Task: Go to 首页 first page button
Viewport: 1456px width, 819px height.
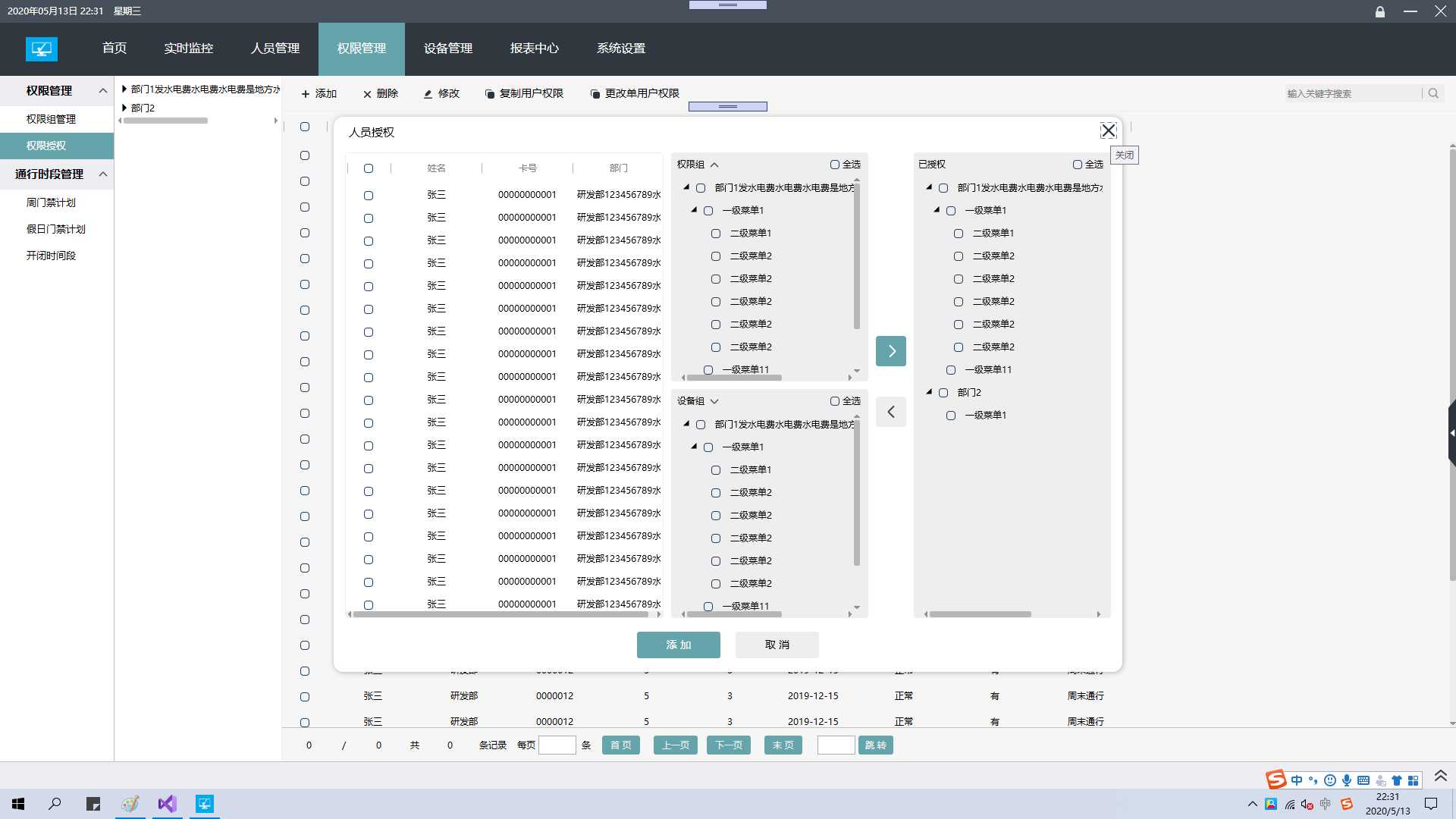Action: 621,745
